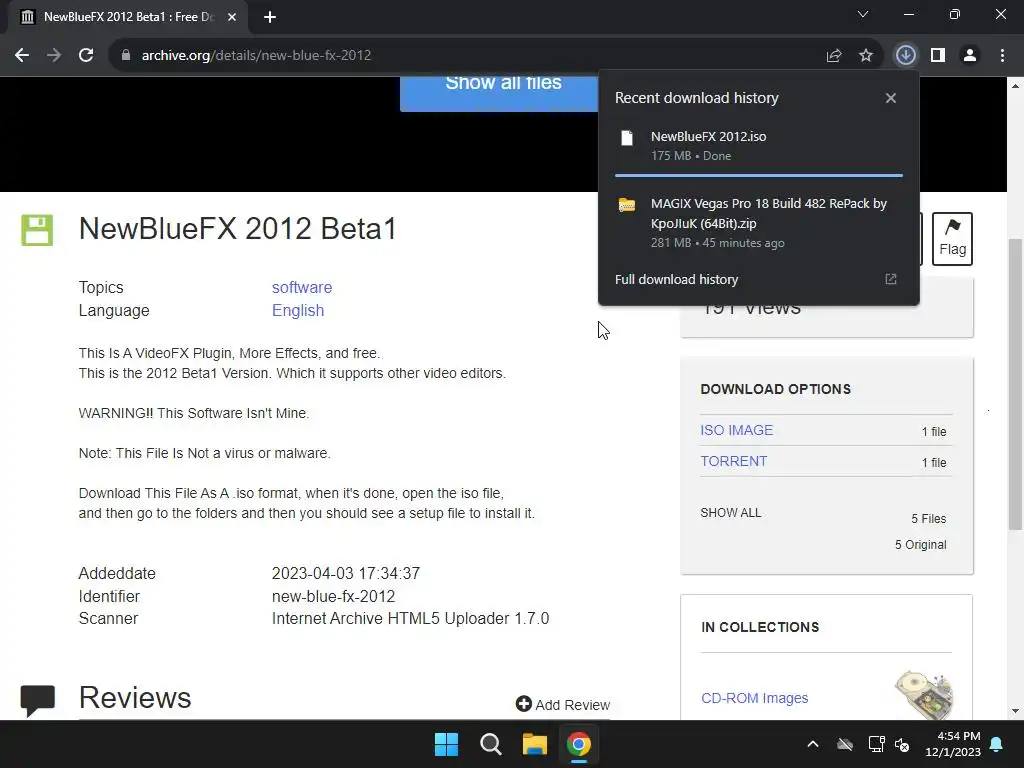1024x768 pixels.
Task: Open the Chrome profile menu
Action: (970, 56)
